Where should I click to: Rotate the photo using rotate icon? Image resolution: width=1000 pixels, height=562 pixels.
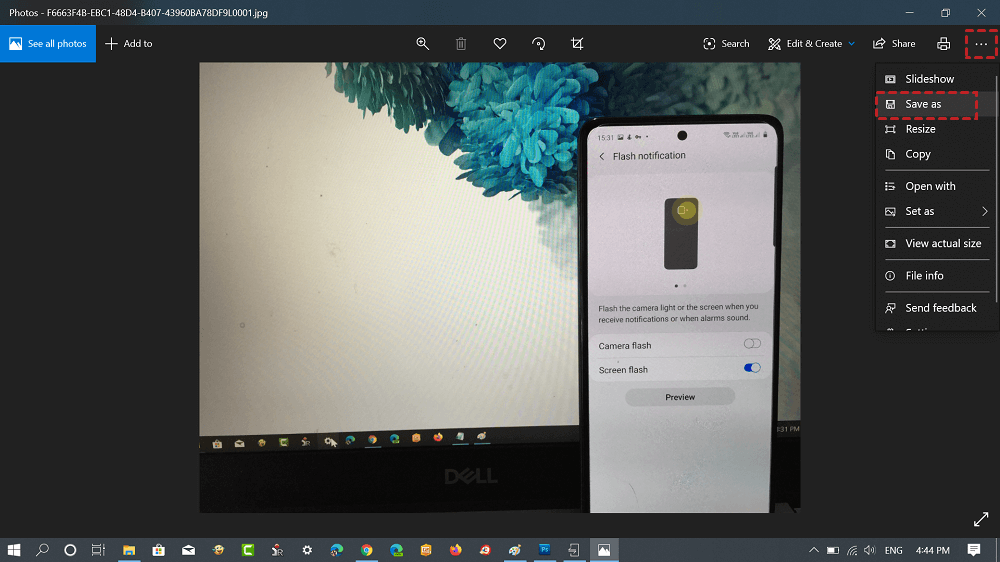coord(539,44)
